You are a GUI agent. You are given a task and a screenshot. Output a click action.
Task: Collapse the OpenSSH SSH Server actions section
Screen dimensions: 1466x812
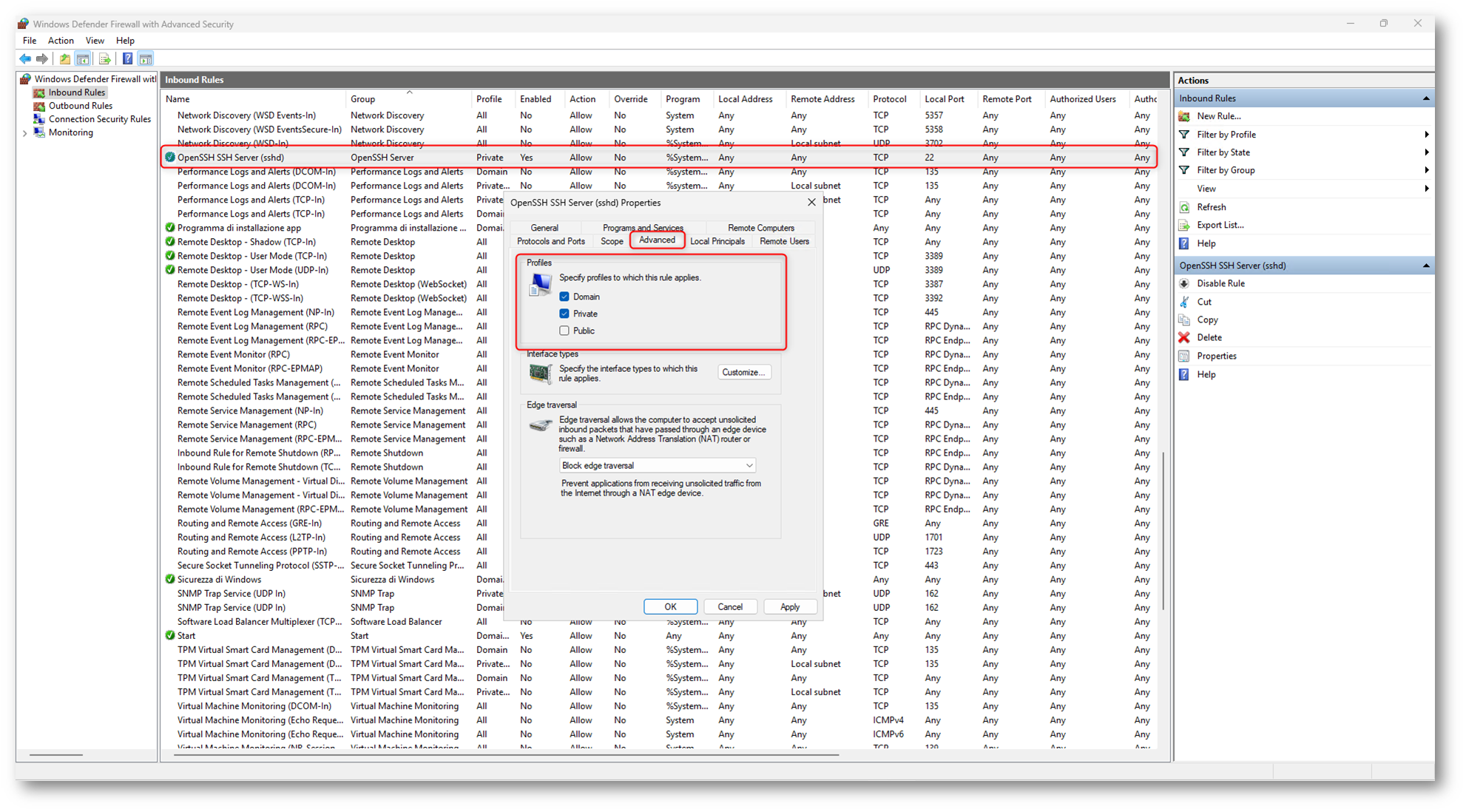click(1426, 265)
